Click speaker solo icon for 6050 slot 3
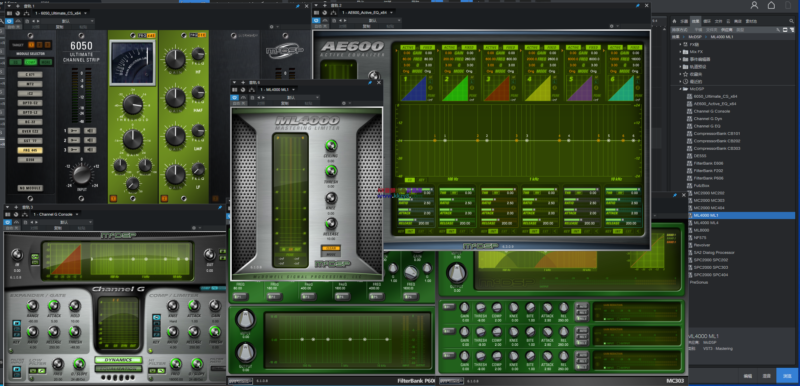The image size is (800, 386). [x=90, y=149]
